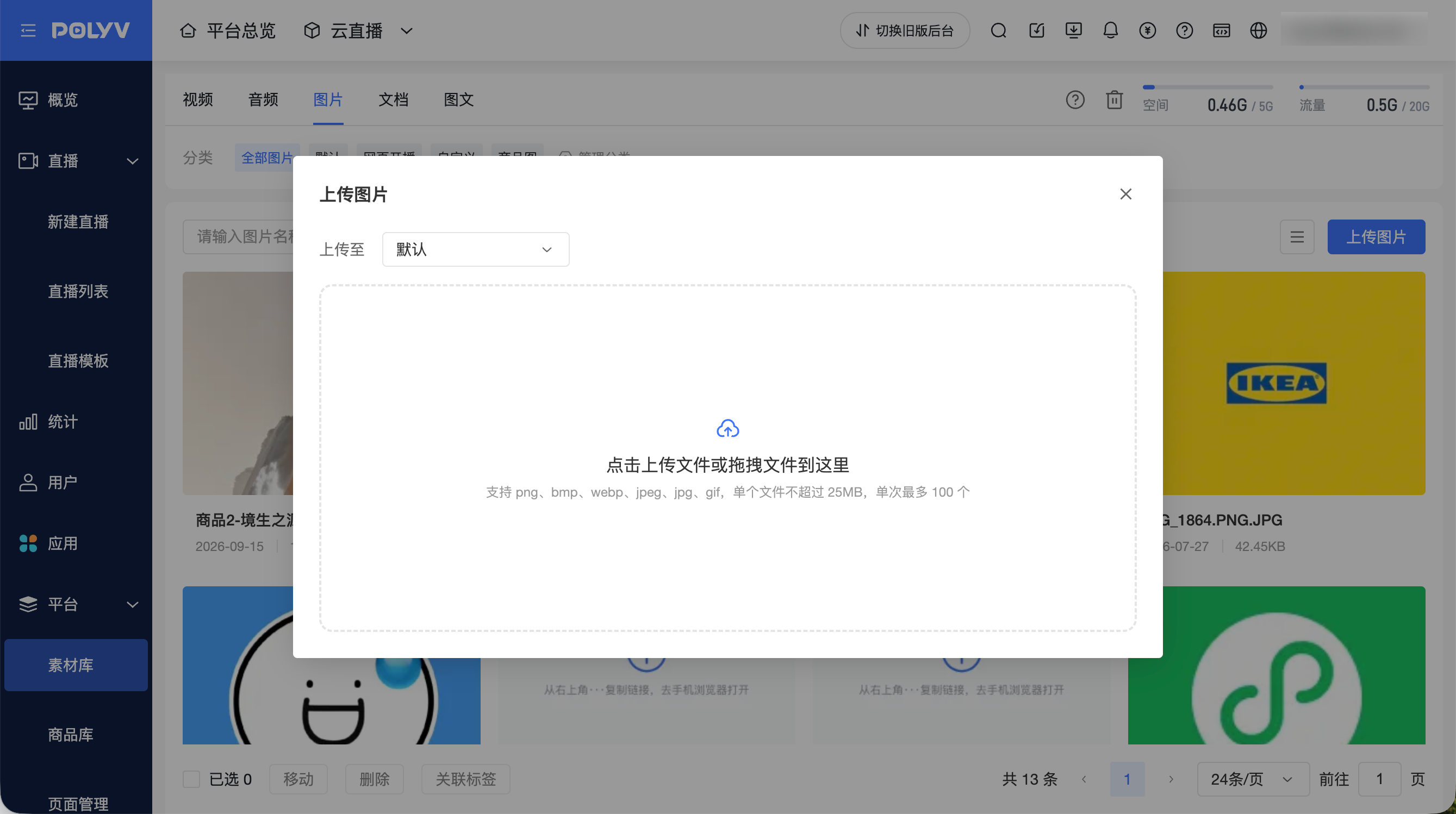Image resolution: width=1456 pixels, height=814 pixels.
Task: Close the 上传图片 dialog
Action: 1126,195
